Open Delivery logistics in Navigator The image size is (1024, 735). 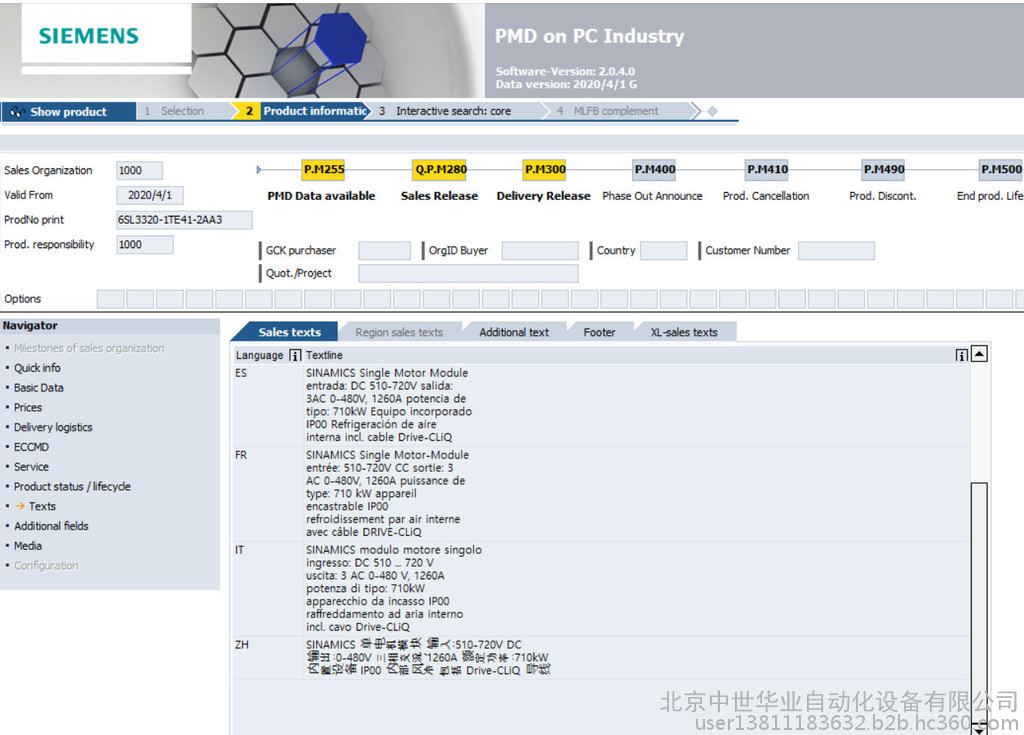tap(53, 427)
